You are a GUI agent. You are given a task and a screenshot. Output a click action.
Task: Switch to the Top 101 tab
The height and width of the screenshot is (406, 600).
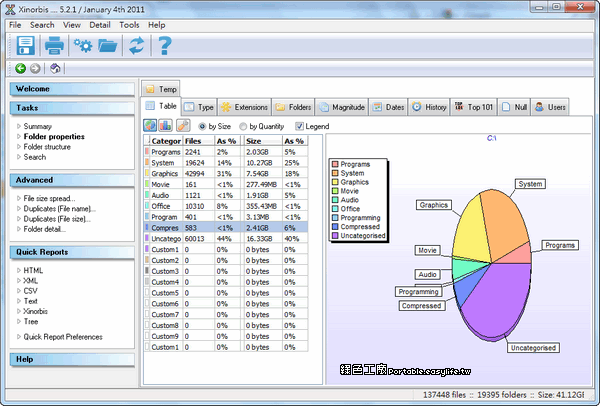point(474,107)
